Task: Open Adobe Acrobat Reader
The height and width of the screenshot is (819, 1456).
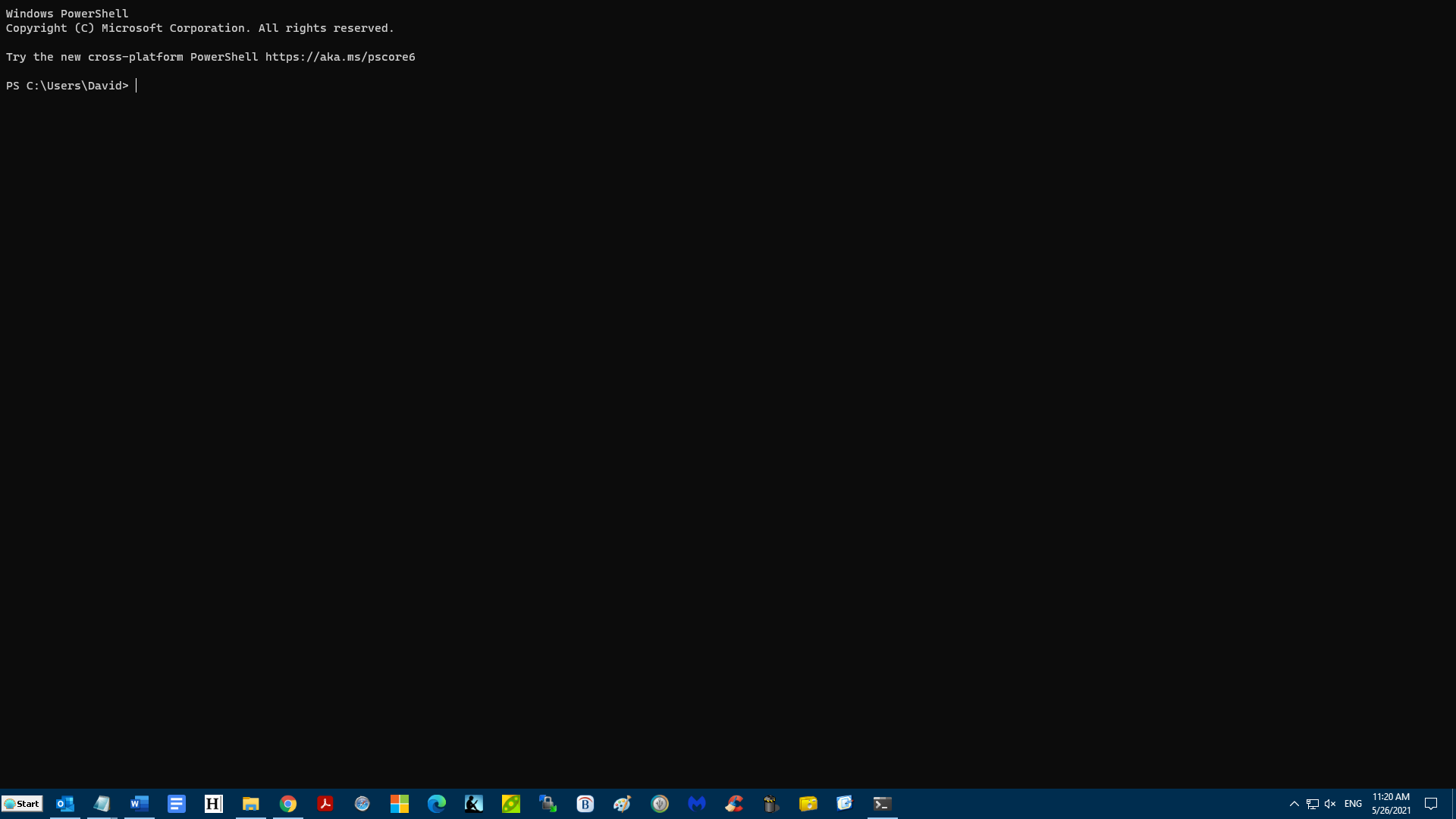Action: (325, 804)
